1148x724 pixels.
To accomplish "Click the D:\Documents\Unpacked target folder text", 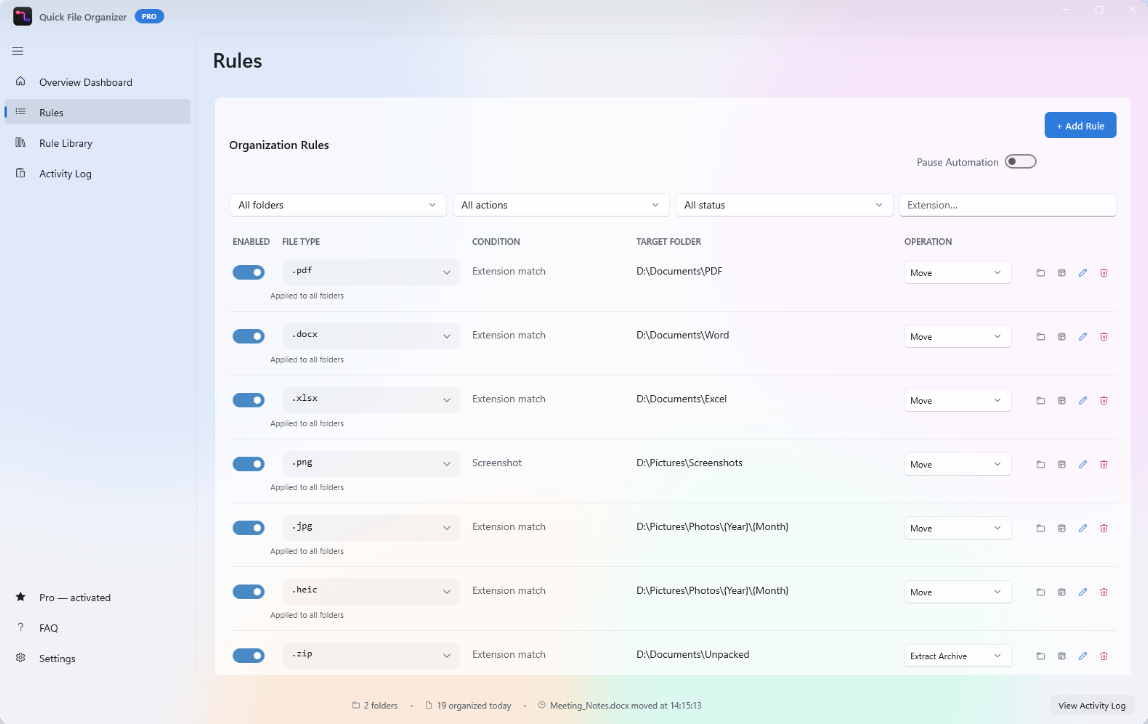I will (x=693, y=654).
